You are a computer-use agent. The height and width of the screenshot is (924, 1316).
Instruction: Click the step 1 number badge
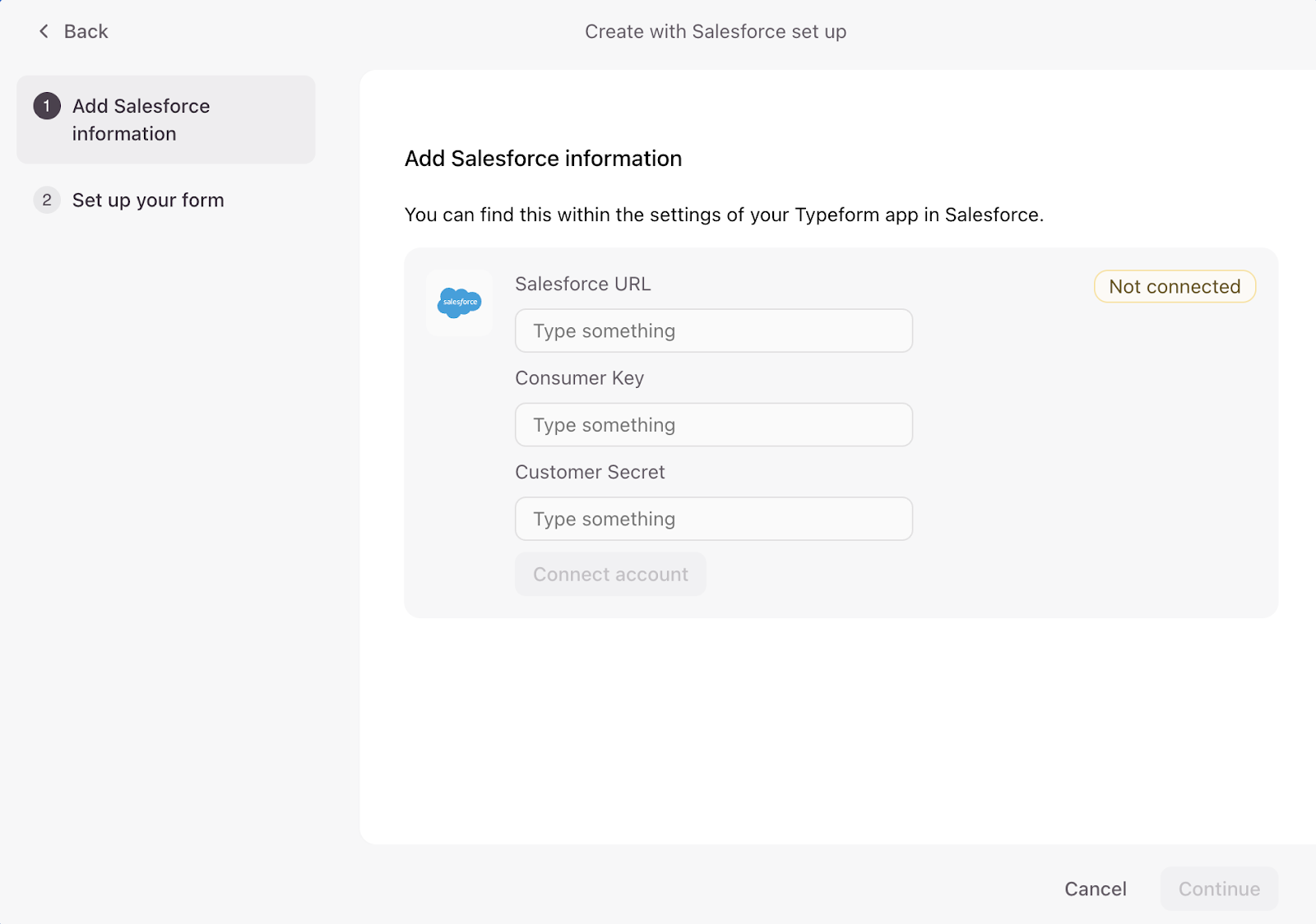[x=47, y=106]
